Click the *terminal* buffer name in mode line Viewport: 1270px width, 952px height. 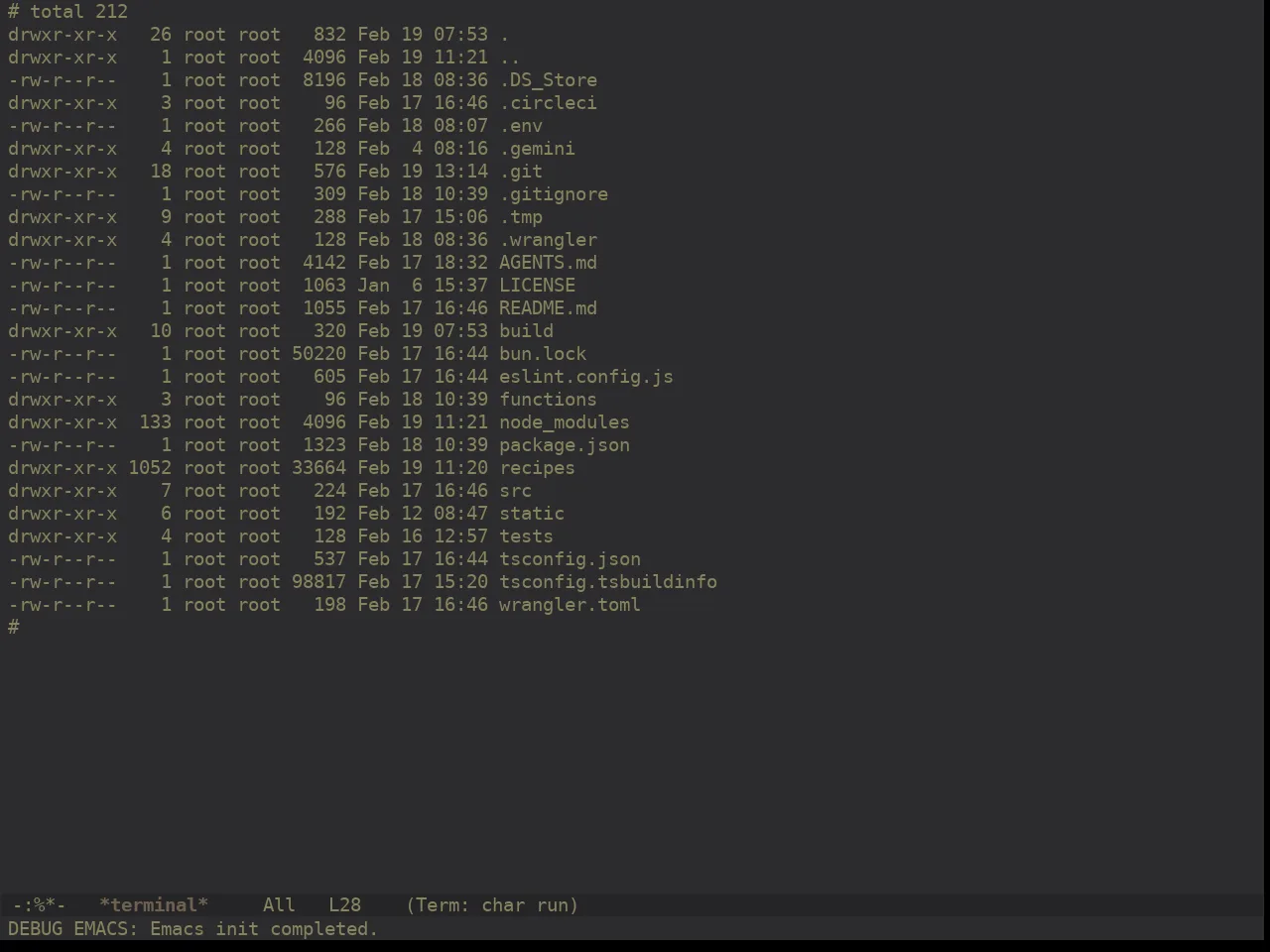click(154, 905)
